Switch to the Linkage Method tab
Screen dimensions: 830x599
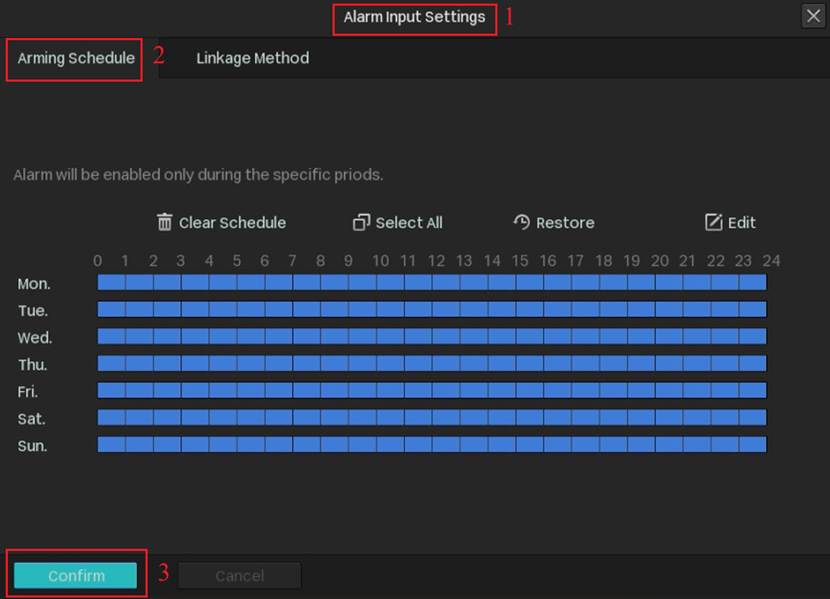pyautogui.click(x=252, y=58)
